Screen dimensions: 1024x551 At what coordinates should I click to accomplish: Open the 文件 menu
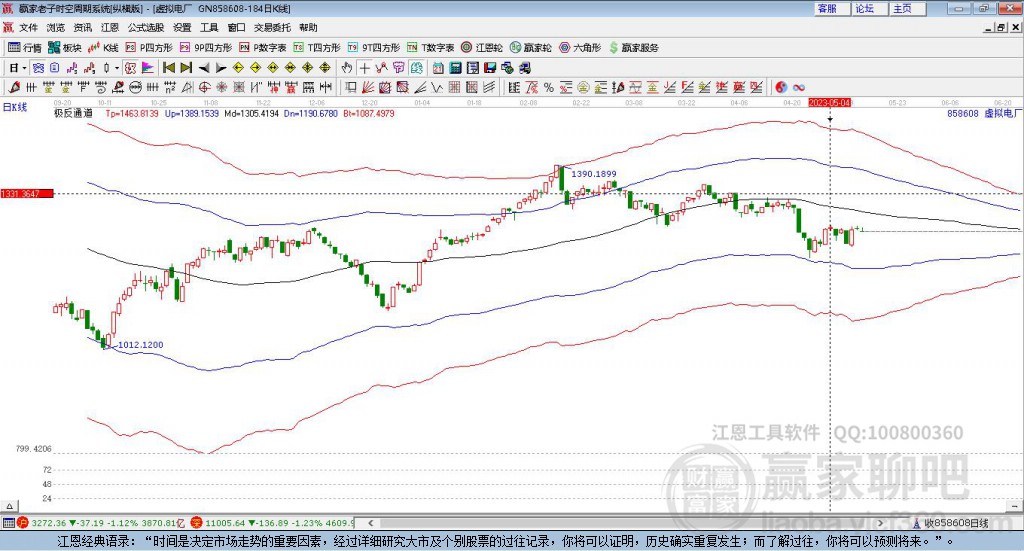(x=29, y=27)
